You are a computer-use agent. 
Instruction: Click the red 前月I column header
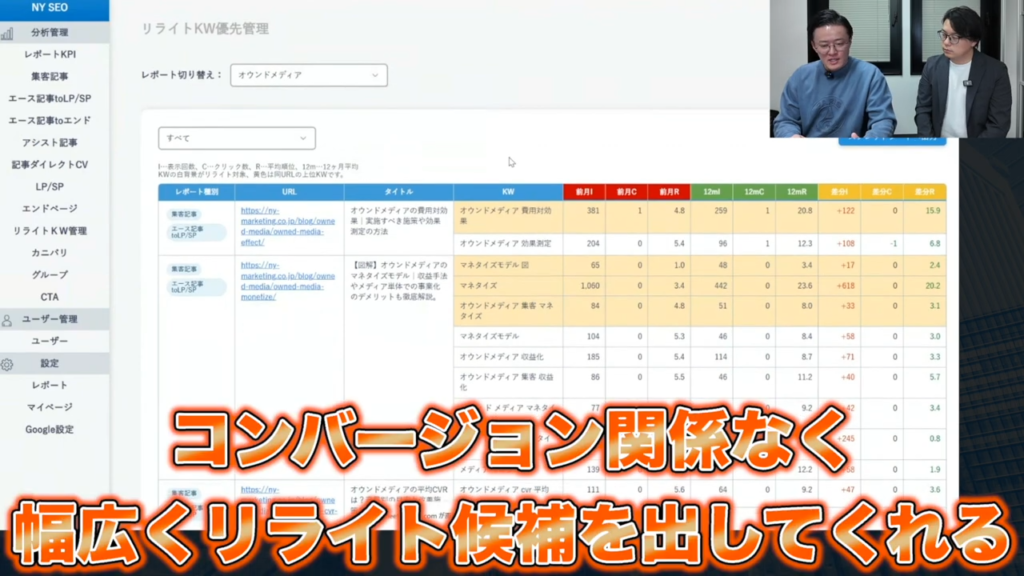click(584, 192)
